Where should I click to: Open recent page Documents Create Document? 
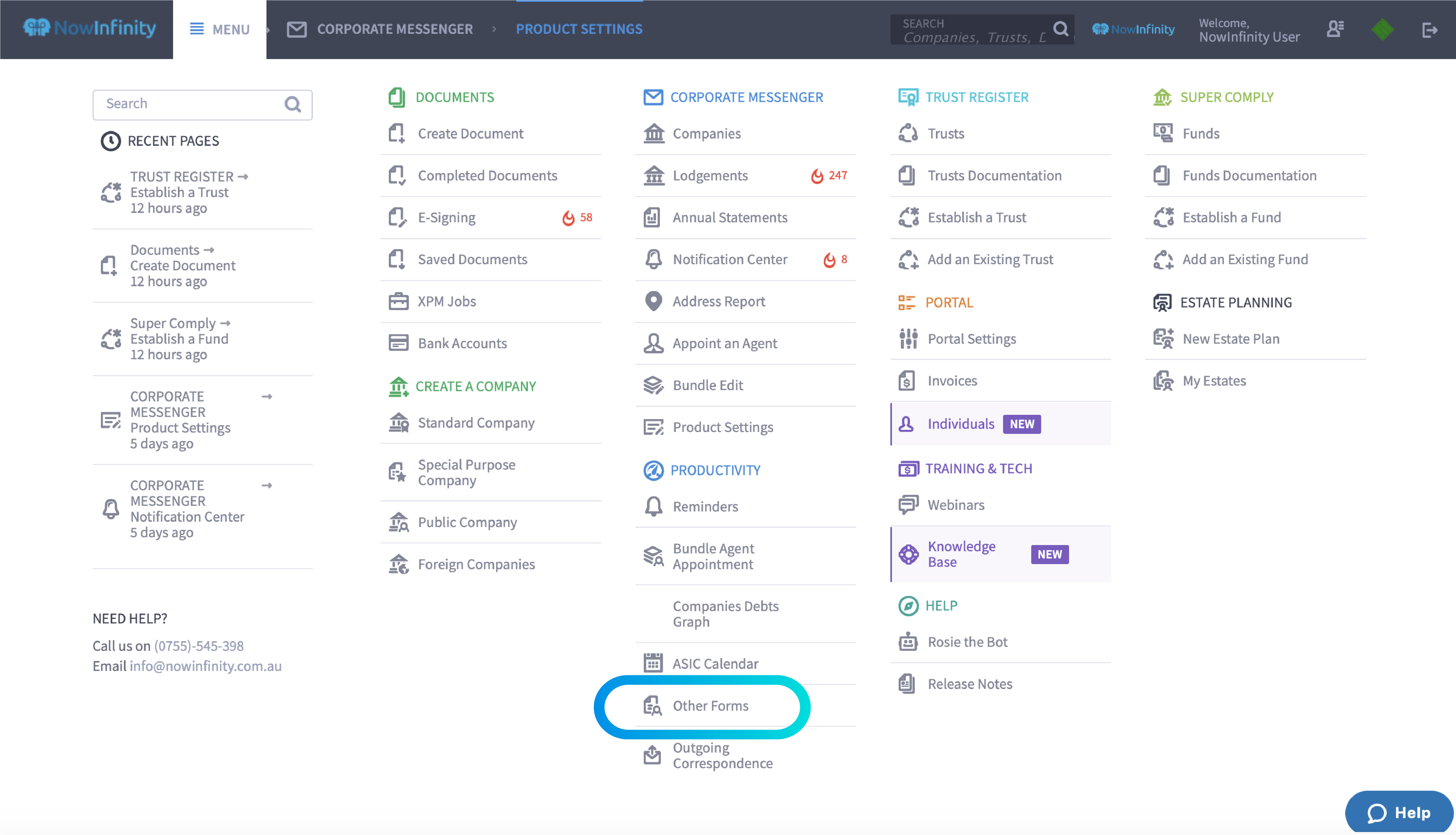(x=202, y=266)
